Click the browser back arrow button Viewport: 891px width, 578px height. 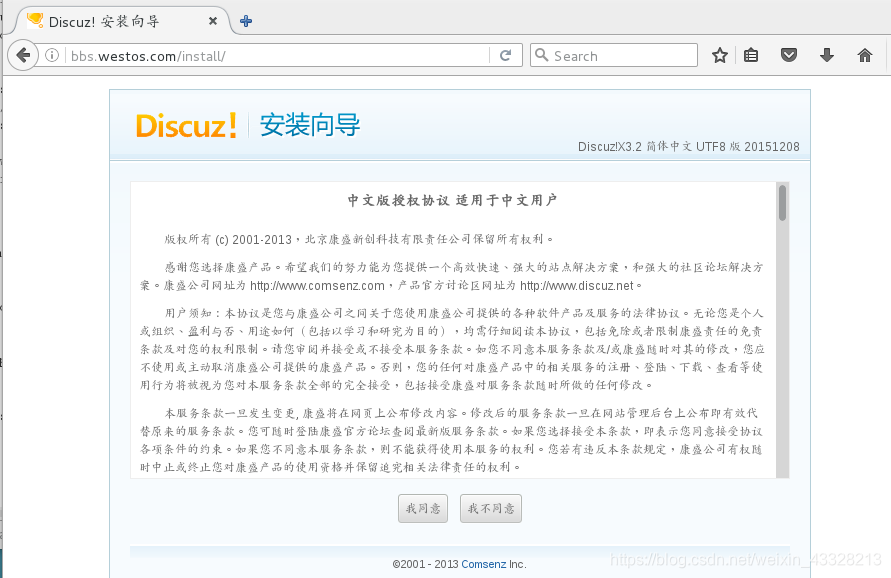23,55
